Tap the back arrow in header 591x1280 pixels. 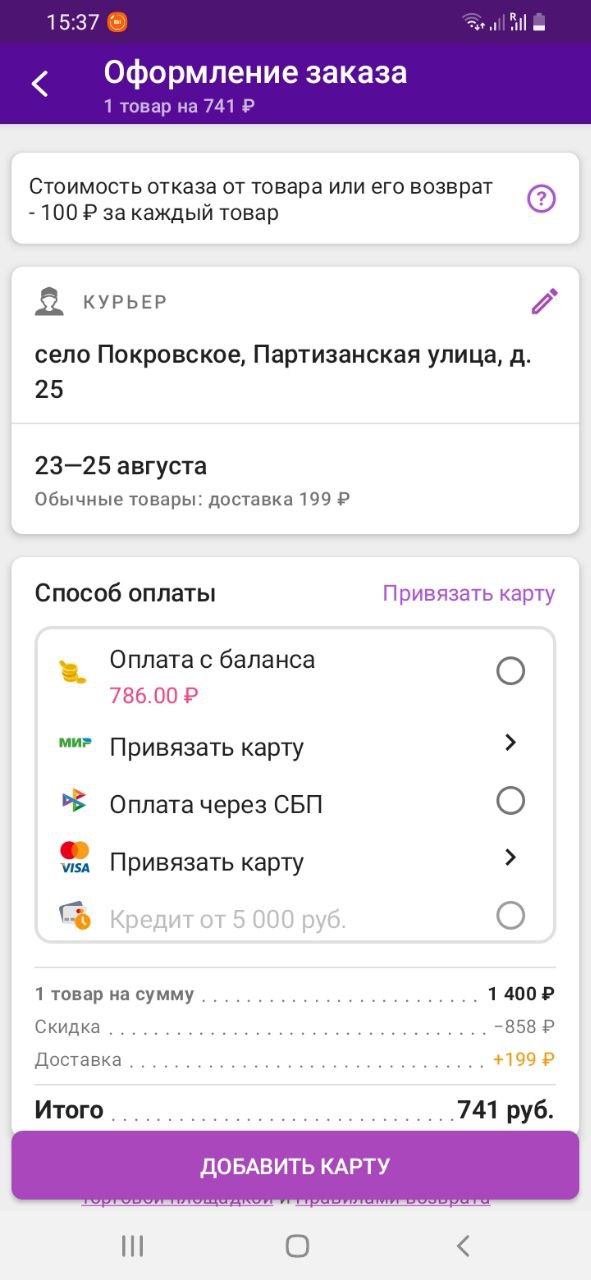pos(40,84)
